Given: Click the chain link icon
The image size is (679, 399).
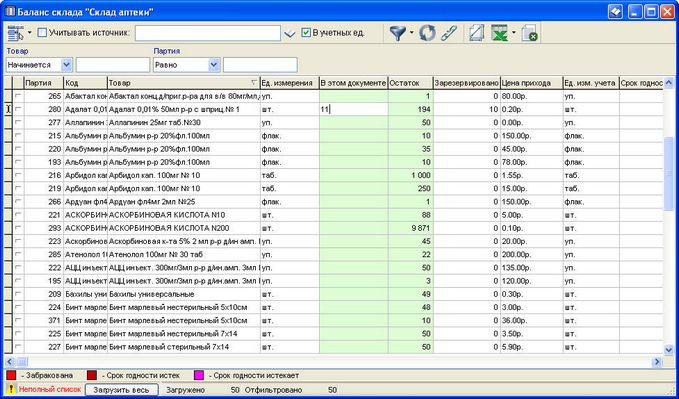Looking at the screenshot, I should point(449,33).
